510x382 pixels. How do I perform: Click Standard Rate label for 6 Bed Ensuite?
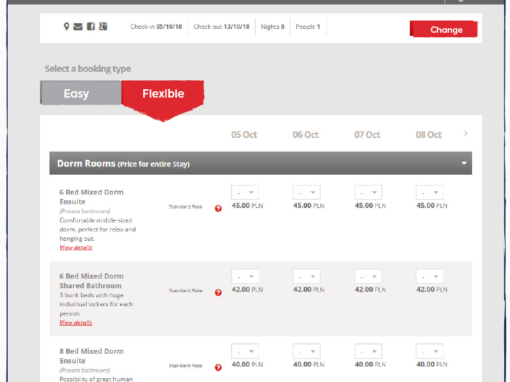(x=185, y=207)
